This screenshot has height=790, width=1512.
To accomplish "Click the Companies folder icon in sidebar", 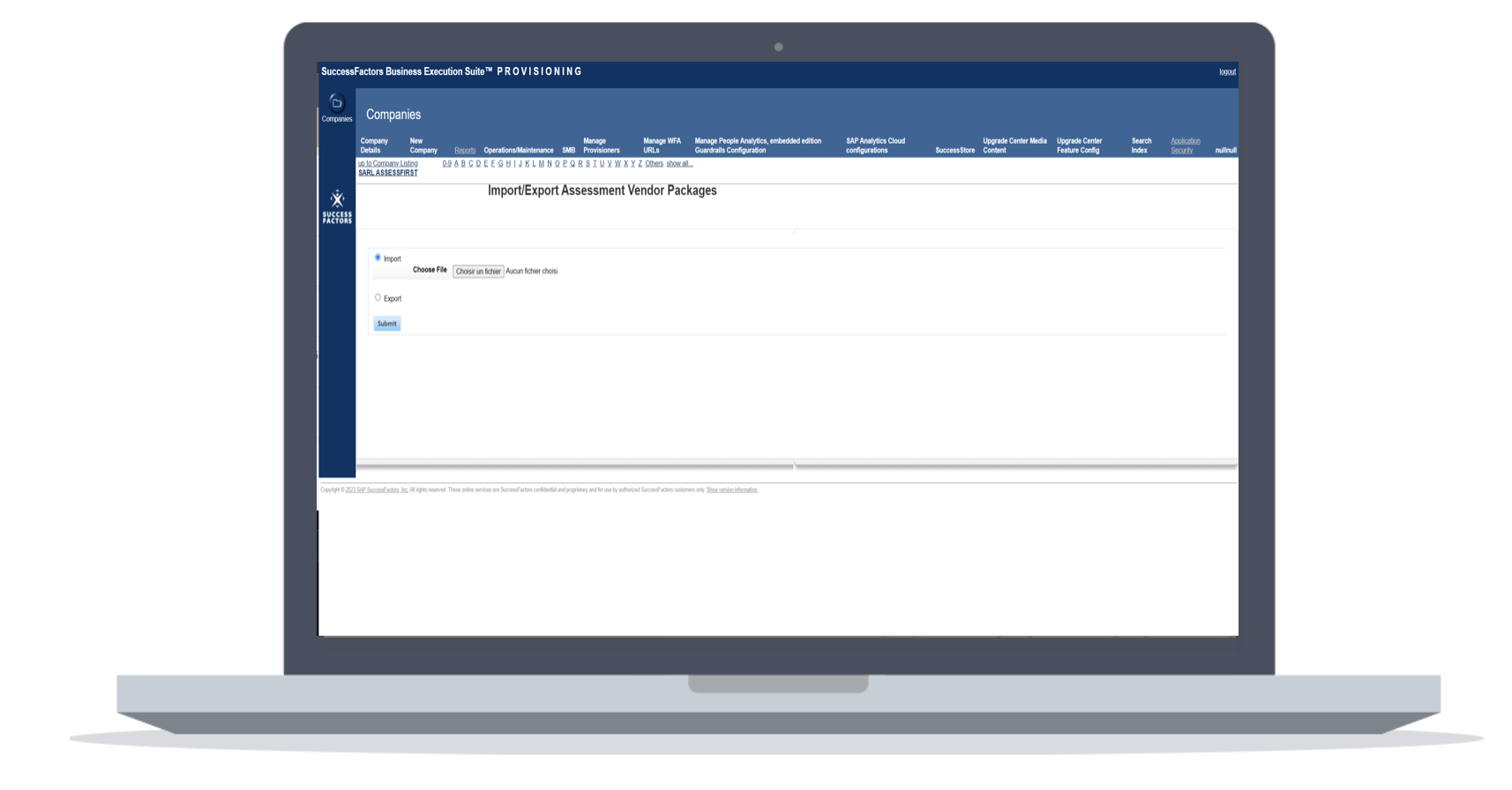I will pos(336,103).
